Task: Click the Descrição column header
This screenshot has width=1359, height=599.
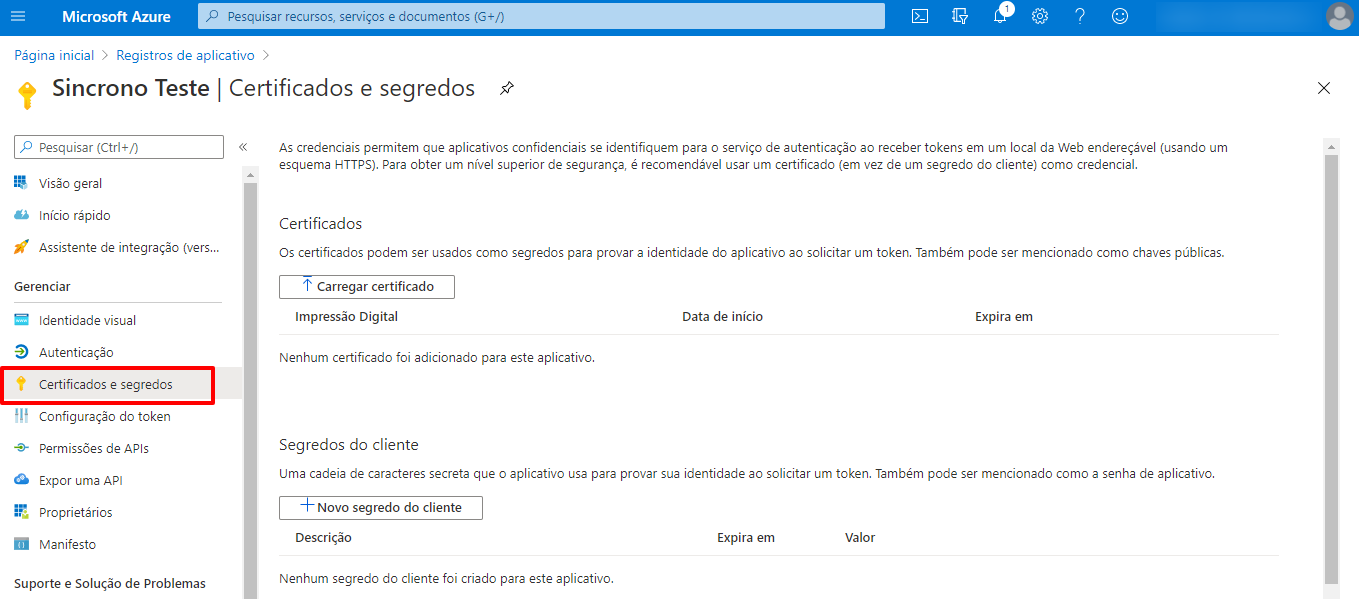Action: click(x=323, y=537)
